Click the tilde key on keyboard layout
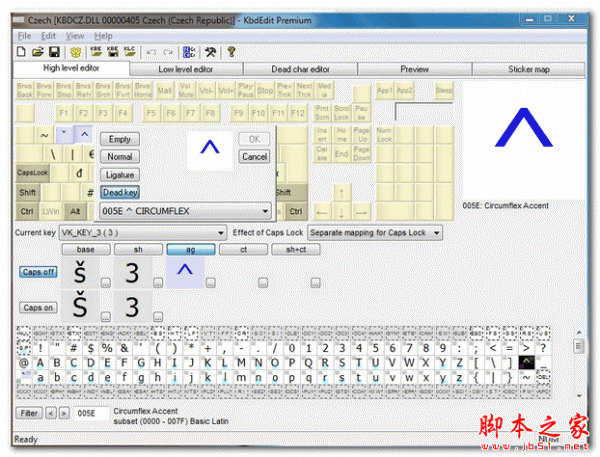The height and width of the screenshot is (457, 600). click(x=45, y=135)
